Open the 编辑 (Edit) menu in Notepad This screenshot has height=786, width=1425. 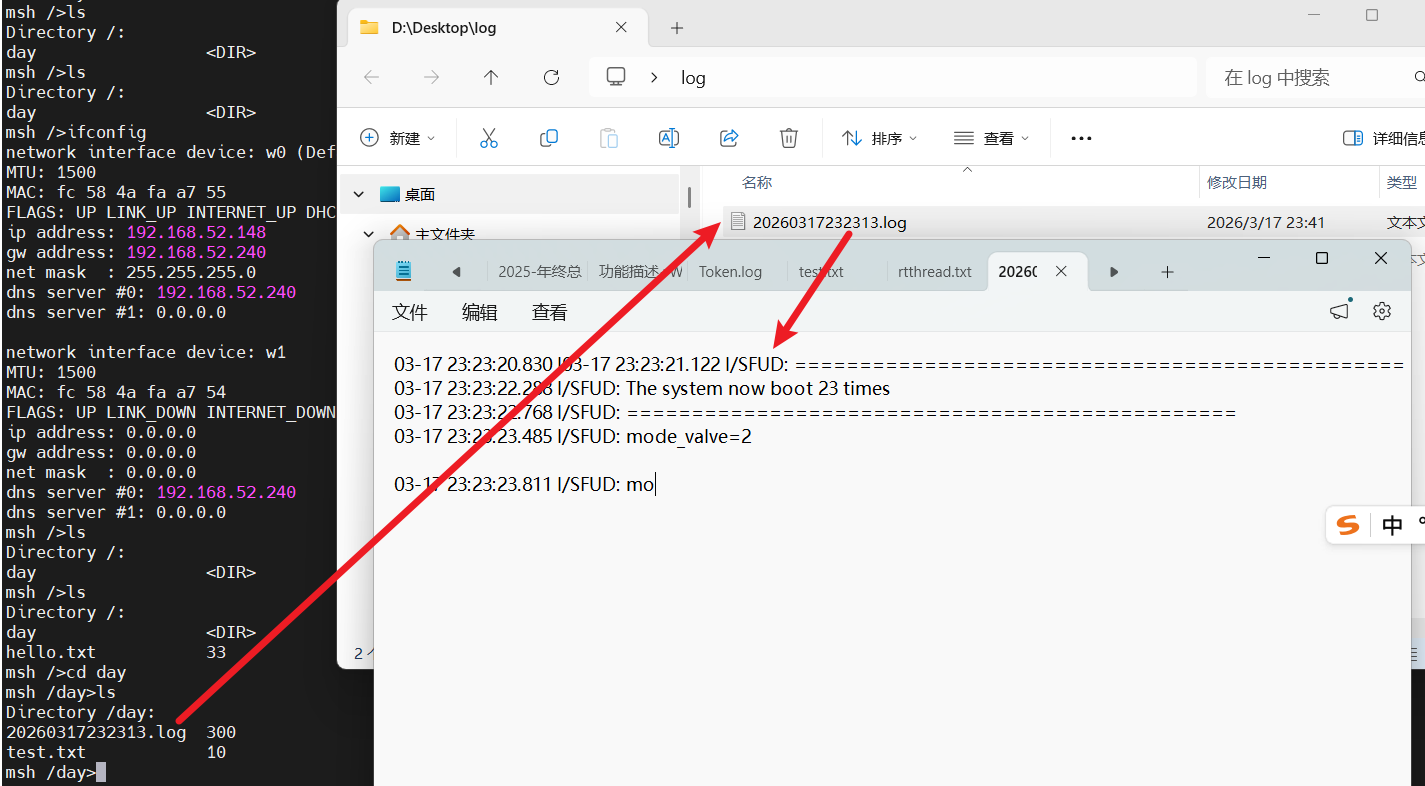479,312
